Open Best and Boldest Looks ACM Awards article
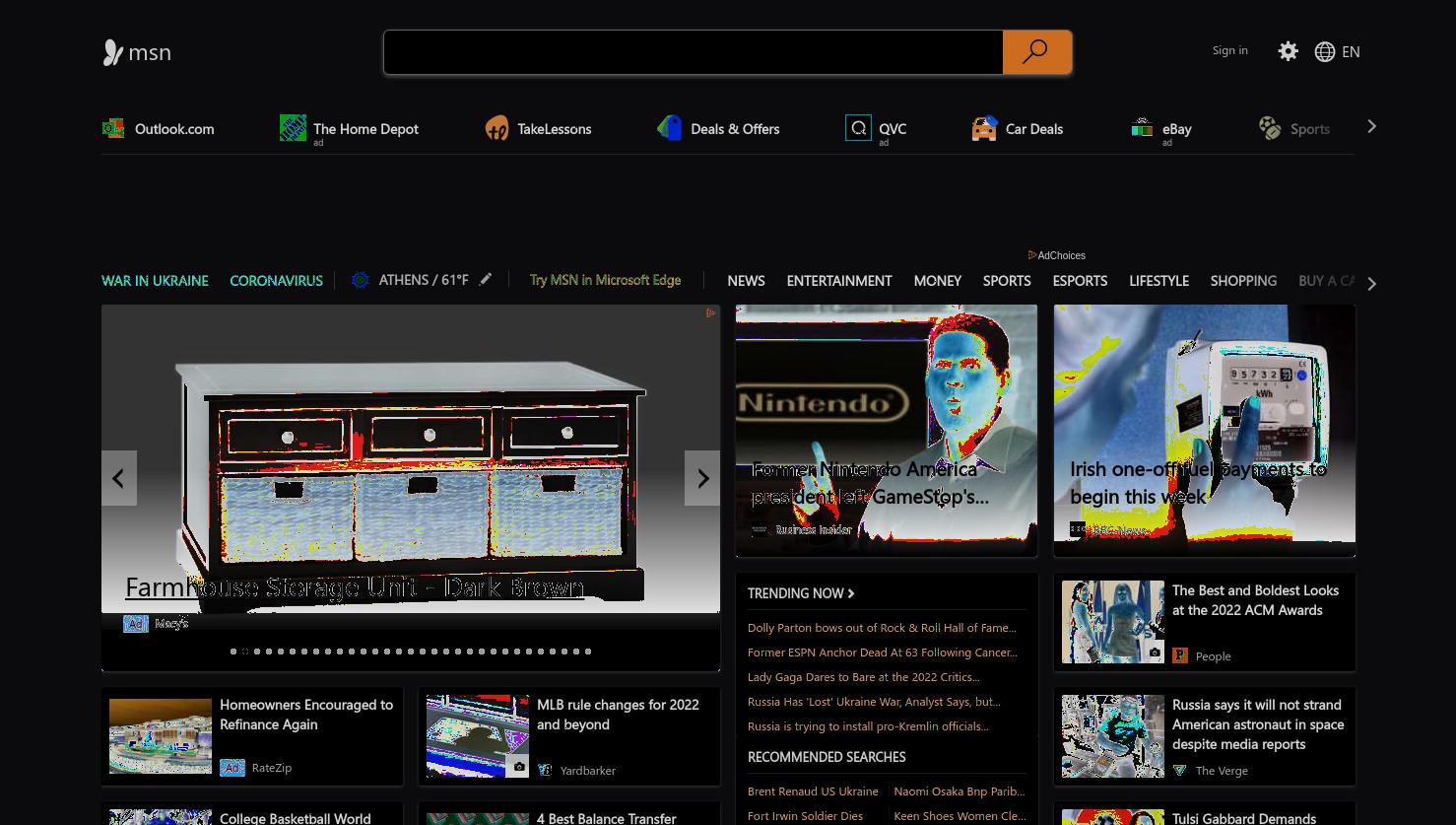Viewport: 1456px width, 825px height. point(1255,599)
